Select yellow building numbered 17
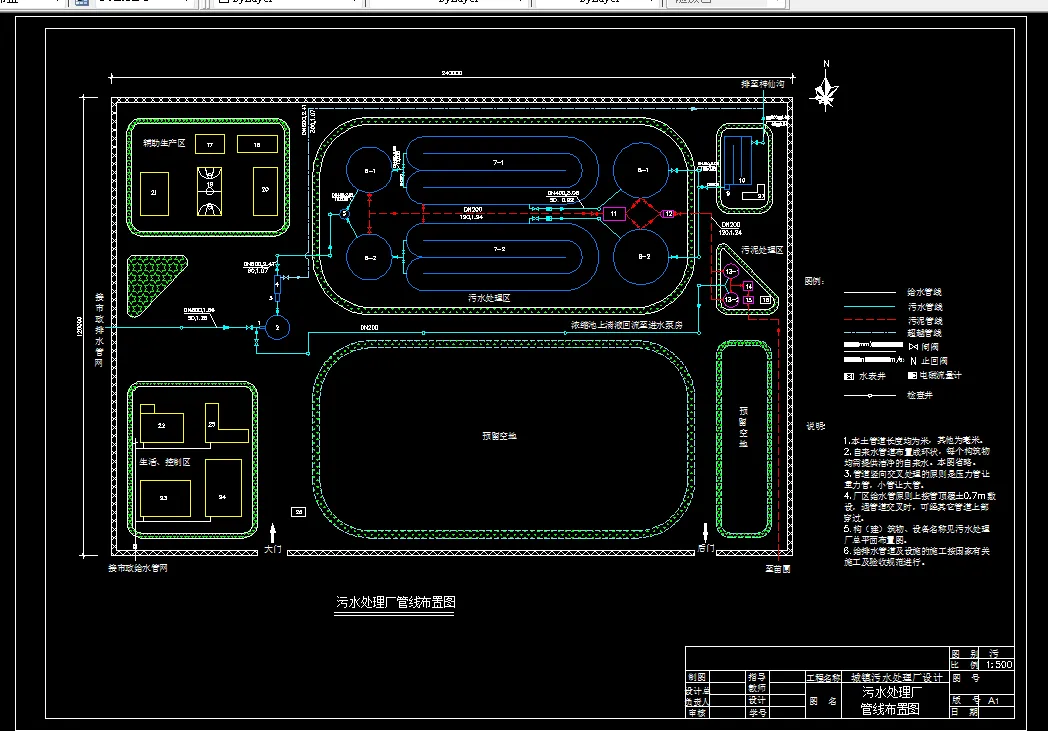This screenshot has width=1048, height=731. click(x=210, y=144)
